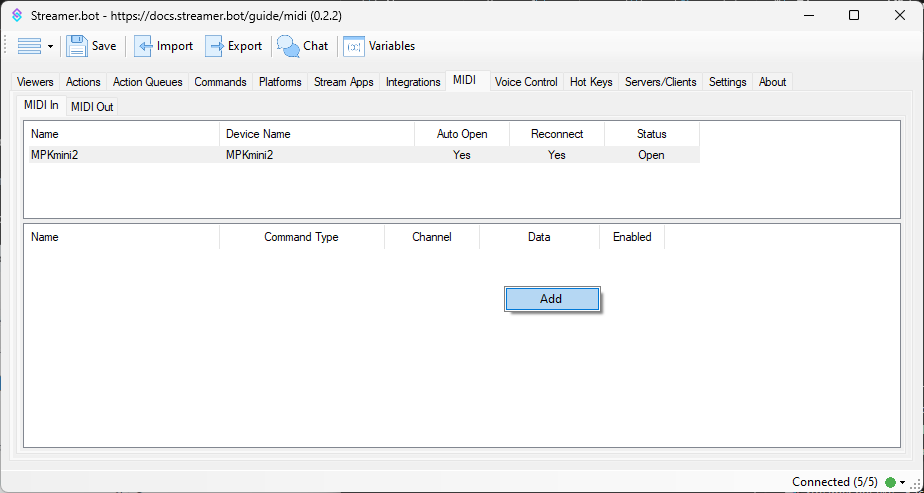The image size is (924, 493).
Task: Open the Hot Keys tab
Action: tap(591, 82)
